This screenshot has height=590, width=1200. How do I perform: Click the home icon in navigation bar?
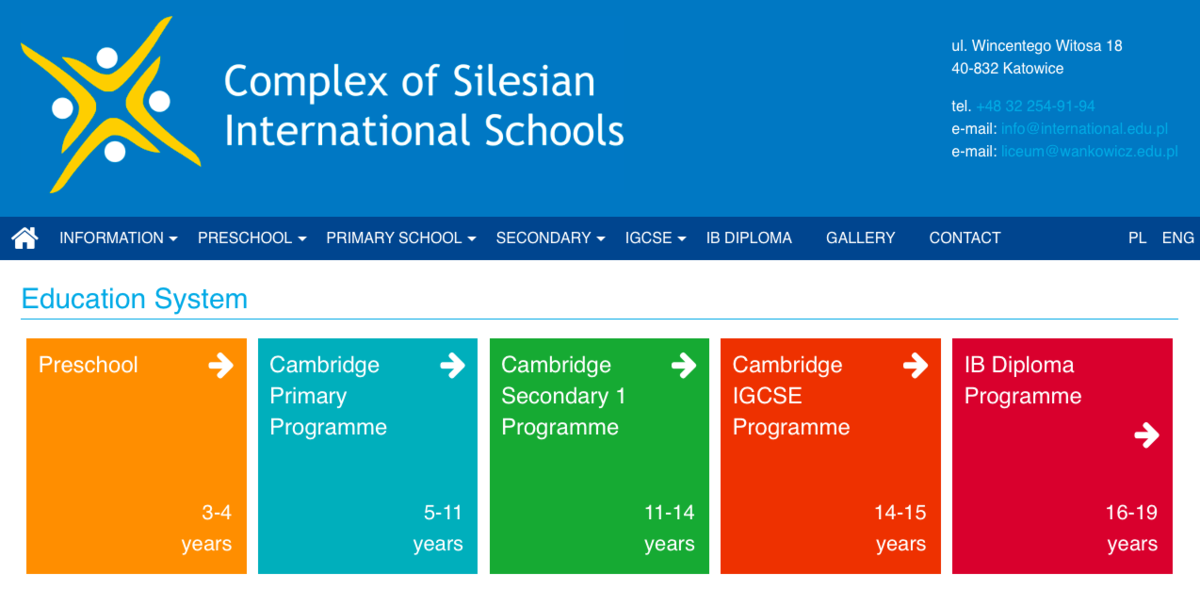pyautogui.click(x=25, y=238)
